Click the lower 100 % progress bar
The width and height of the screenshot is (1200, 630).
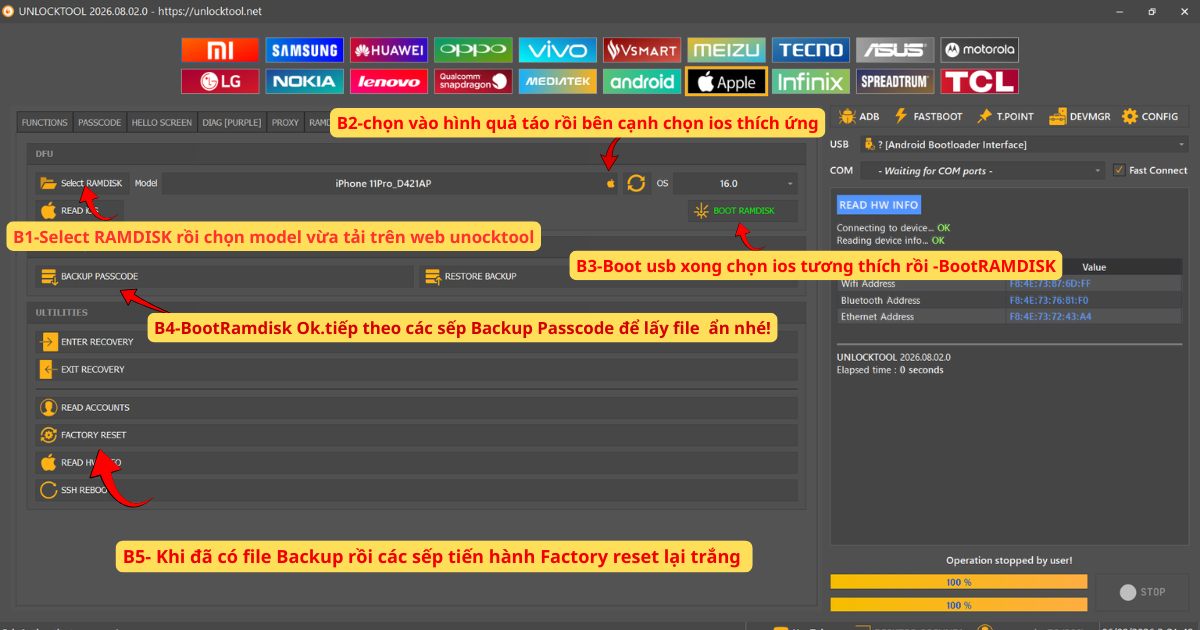tap(959, 605)
